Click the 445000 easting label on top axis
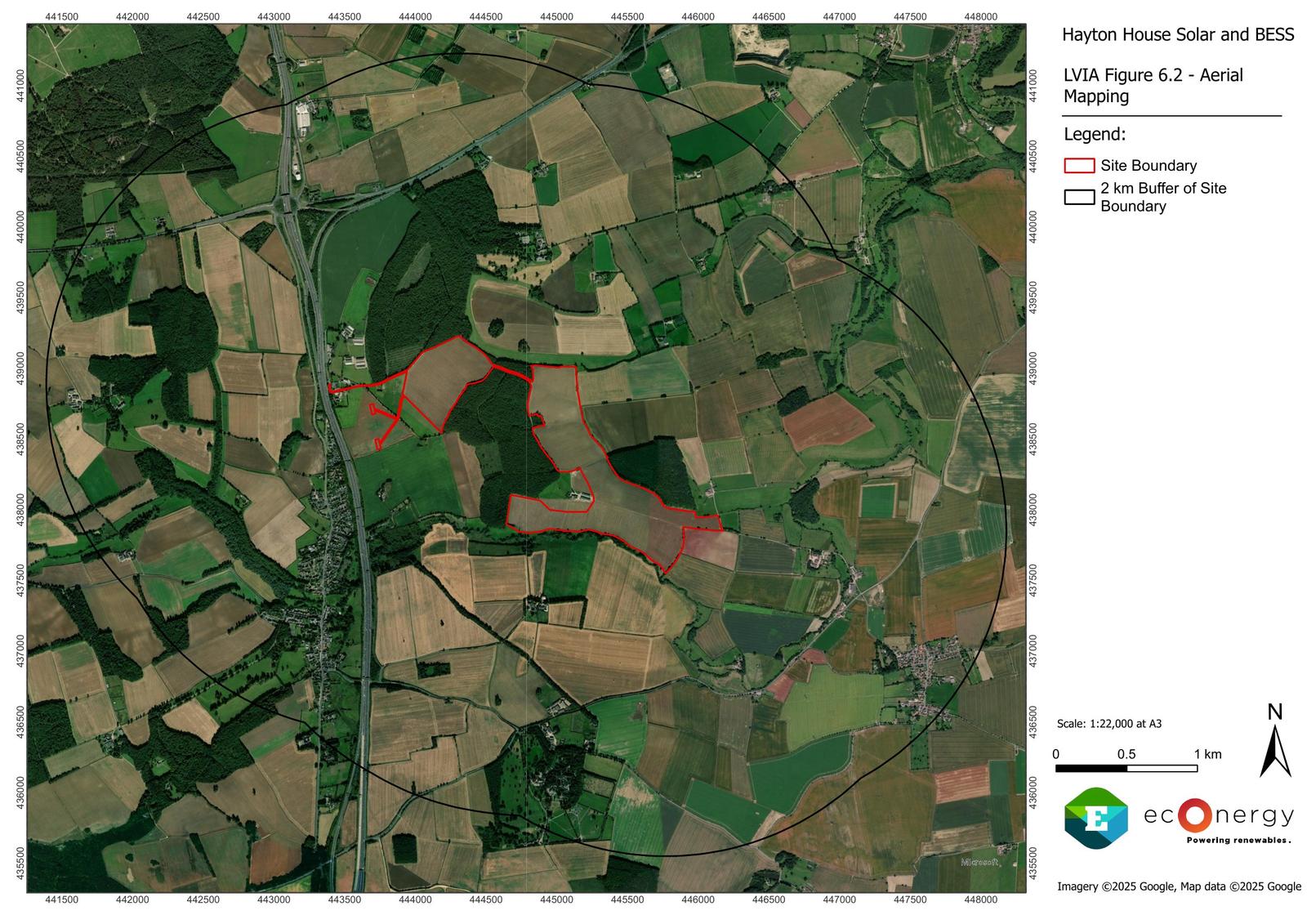1307x924 pixels. 556,16
